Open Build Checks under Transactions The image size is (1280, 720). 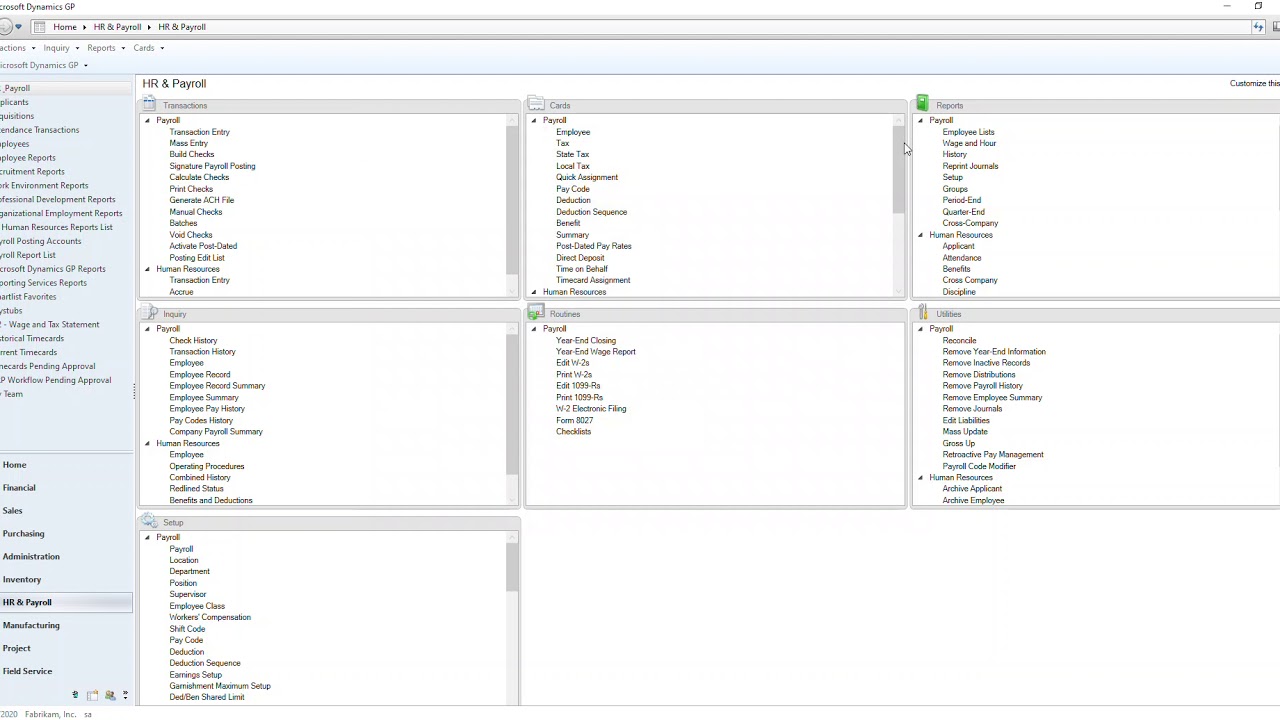[x=191, y=155]
